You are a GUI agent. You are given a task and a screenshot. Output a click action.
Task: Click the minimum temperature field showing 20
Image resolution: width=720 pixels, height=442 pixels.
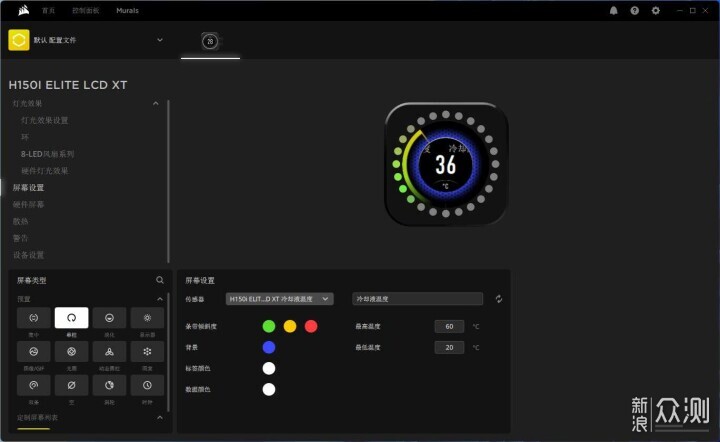pos(449,347)
